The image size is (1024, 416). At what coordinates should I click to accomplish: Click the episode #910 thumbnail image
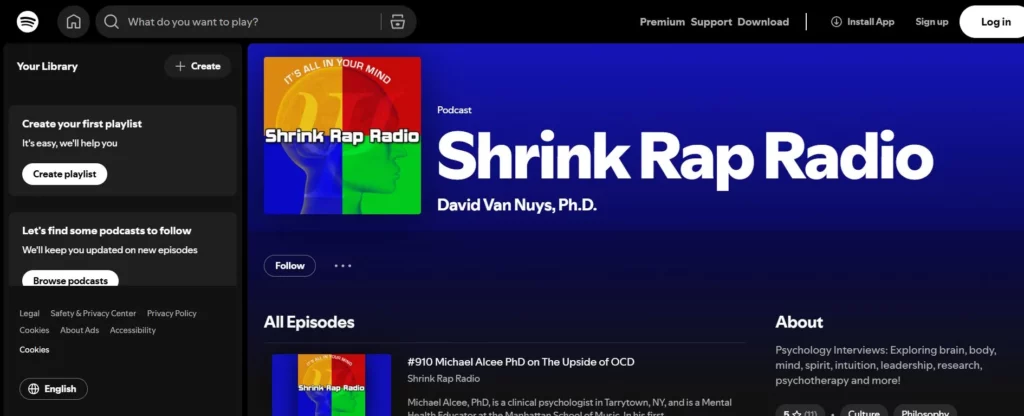click(x=332, y=385)
